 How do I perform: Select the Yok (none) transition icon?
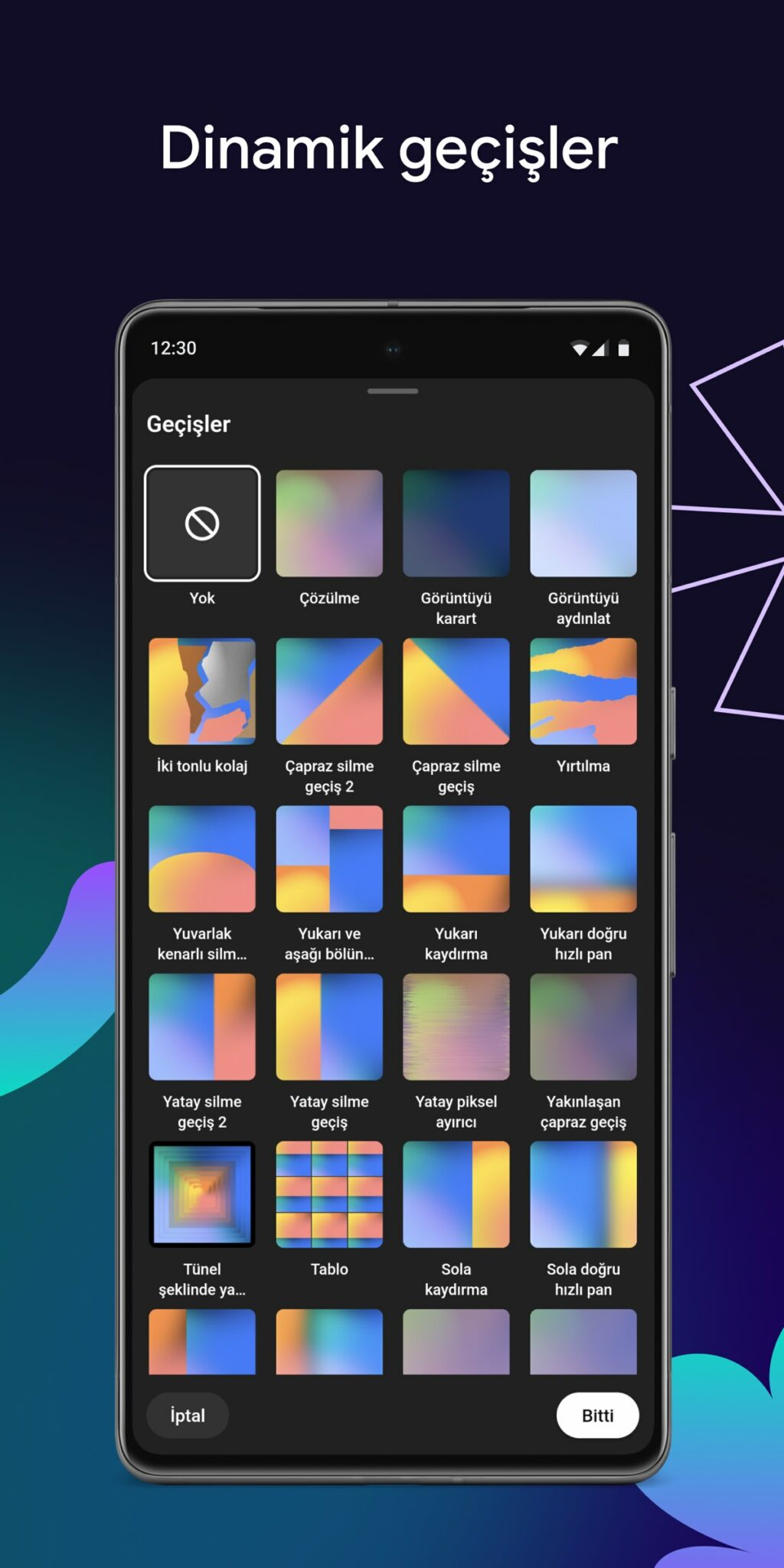(202, 524)
